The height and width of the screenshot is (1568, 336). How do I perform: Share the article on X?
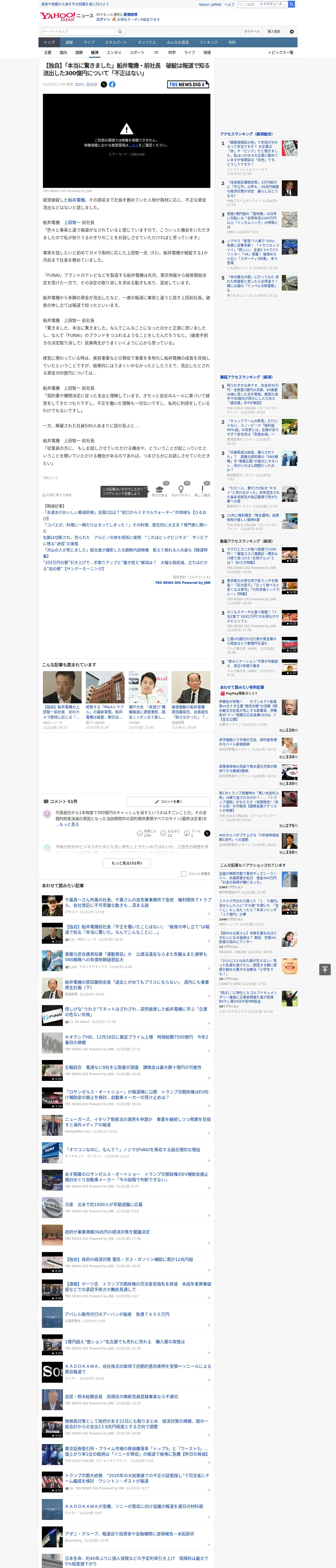(x=104, y=85)
